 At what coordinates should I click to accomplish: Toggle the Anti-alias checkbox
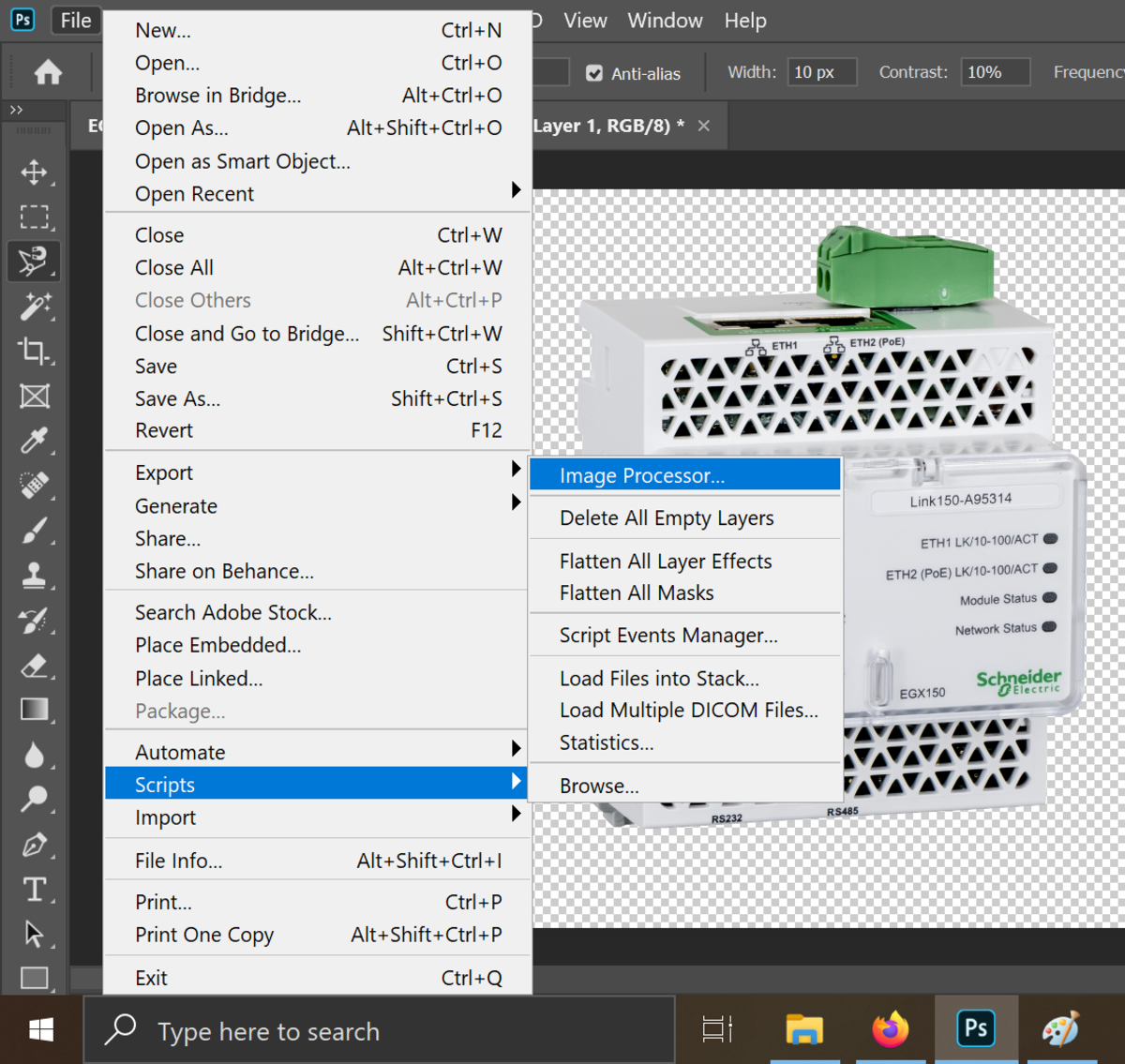594,73
